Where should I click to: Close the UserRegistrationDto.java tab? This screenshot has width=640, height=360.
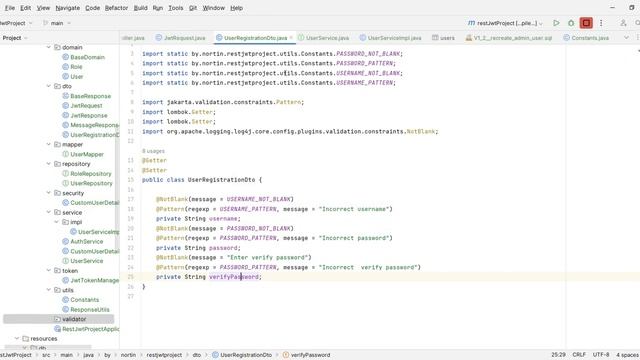coord(291,38)
